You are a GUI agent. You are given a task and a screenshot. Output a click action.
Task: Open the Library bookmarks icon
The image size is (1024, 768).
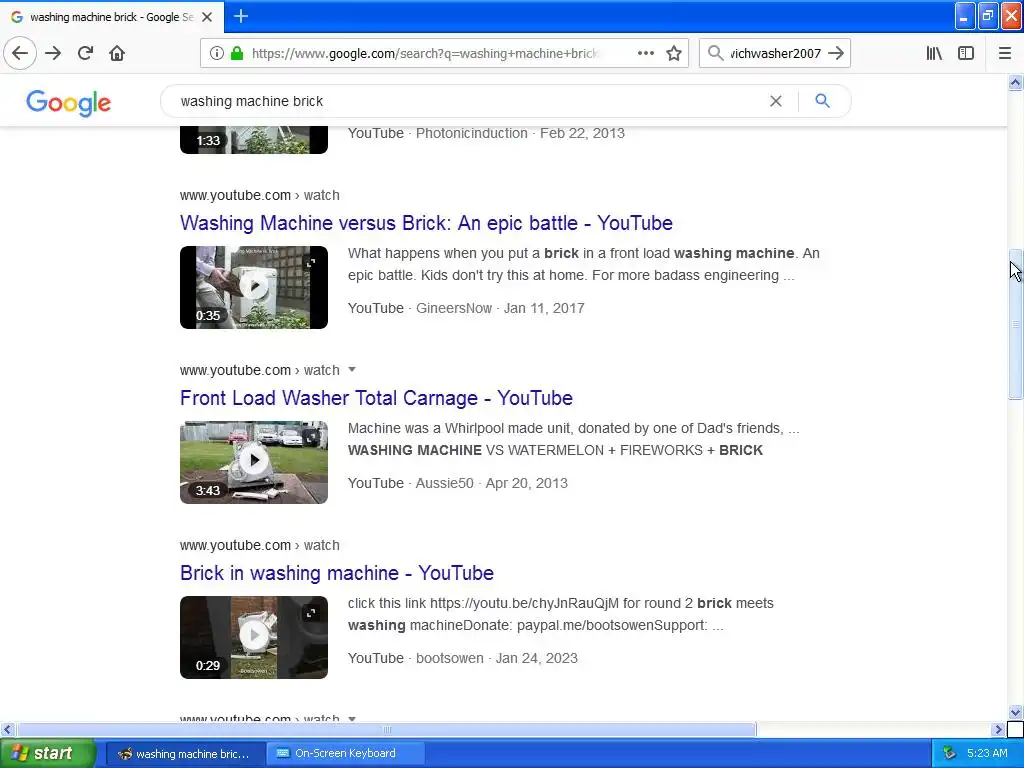(x=934, y=53)
